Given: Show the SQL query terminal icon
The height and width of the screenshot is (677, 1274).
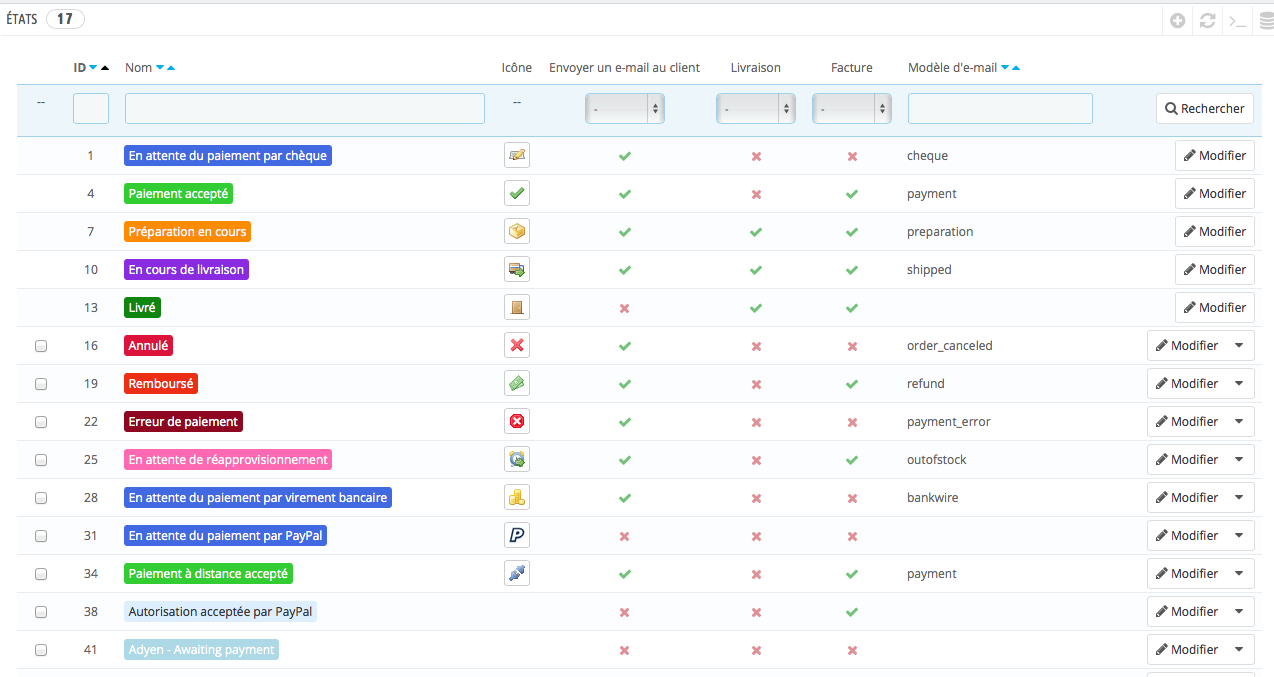Looking at the screenshot, I should tap(1237, 20).
